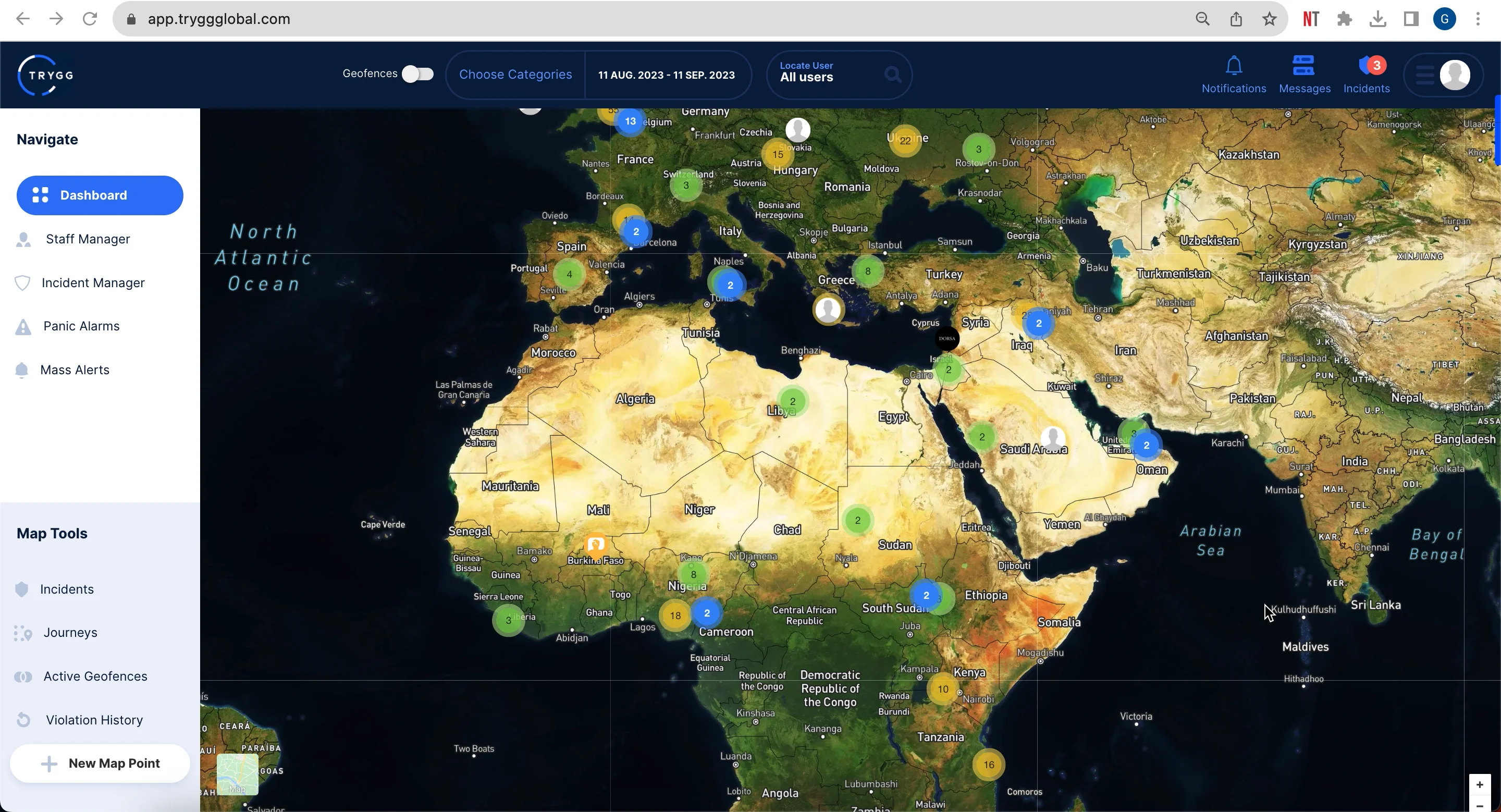Screen dimensions: 1501x812
Task: Click the yellow 15 cluster near Hungary
Action: (x=778, y=154)
